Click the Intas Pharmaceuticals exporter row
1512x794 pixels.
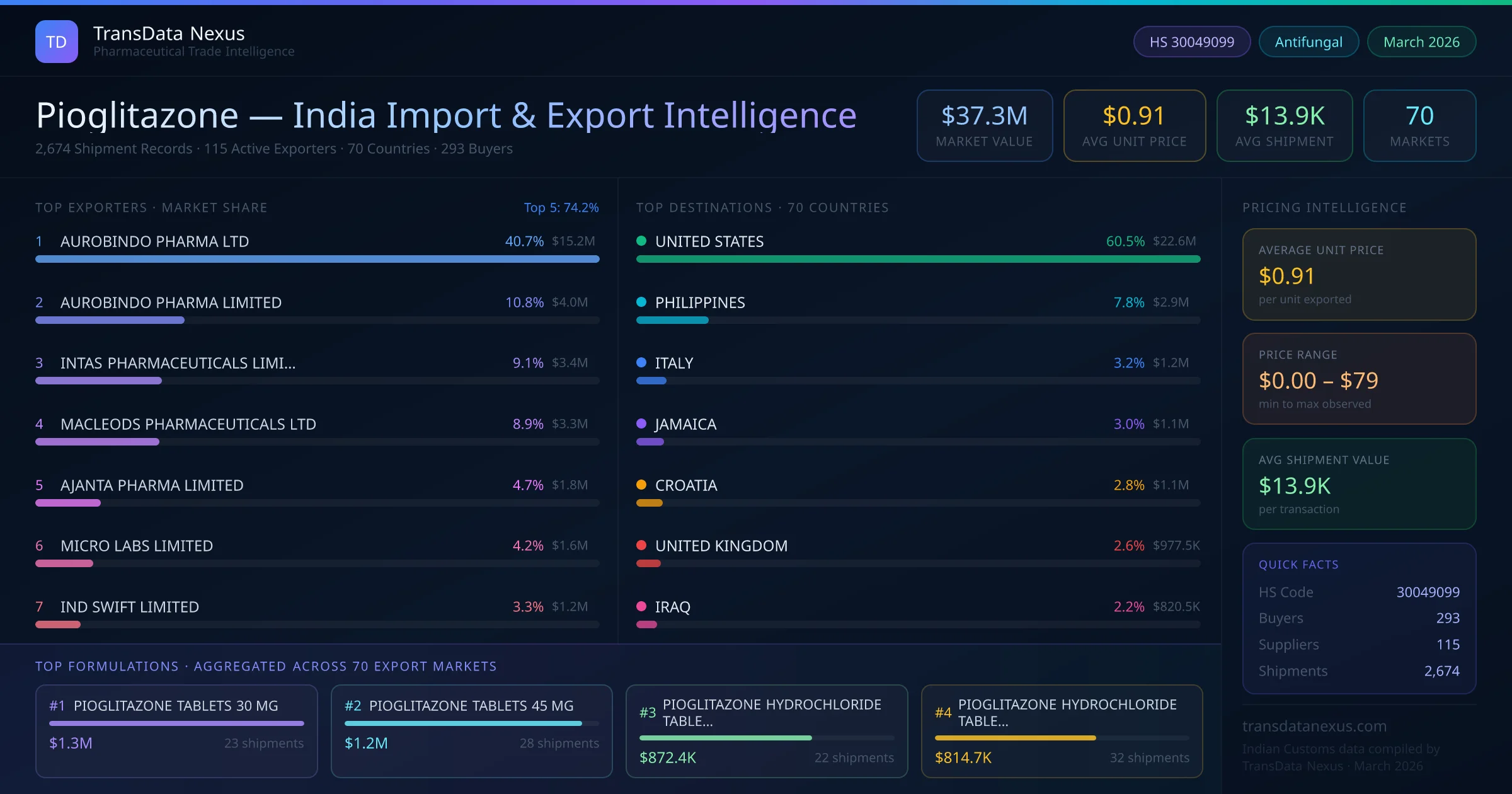tap(178, 363)
